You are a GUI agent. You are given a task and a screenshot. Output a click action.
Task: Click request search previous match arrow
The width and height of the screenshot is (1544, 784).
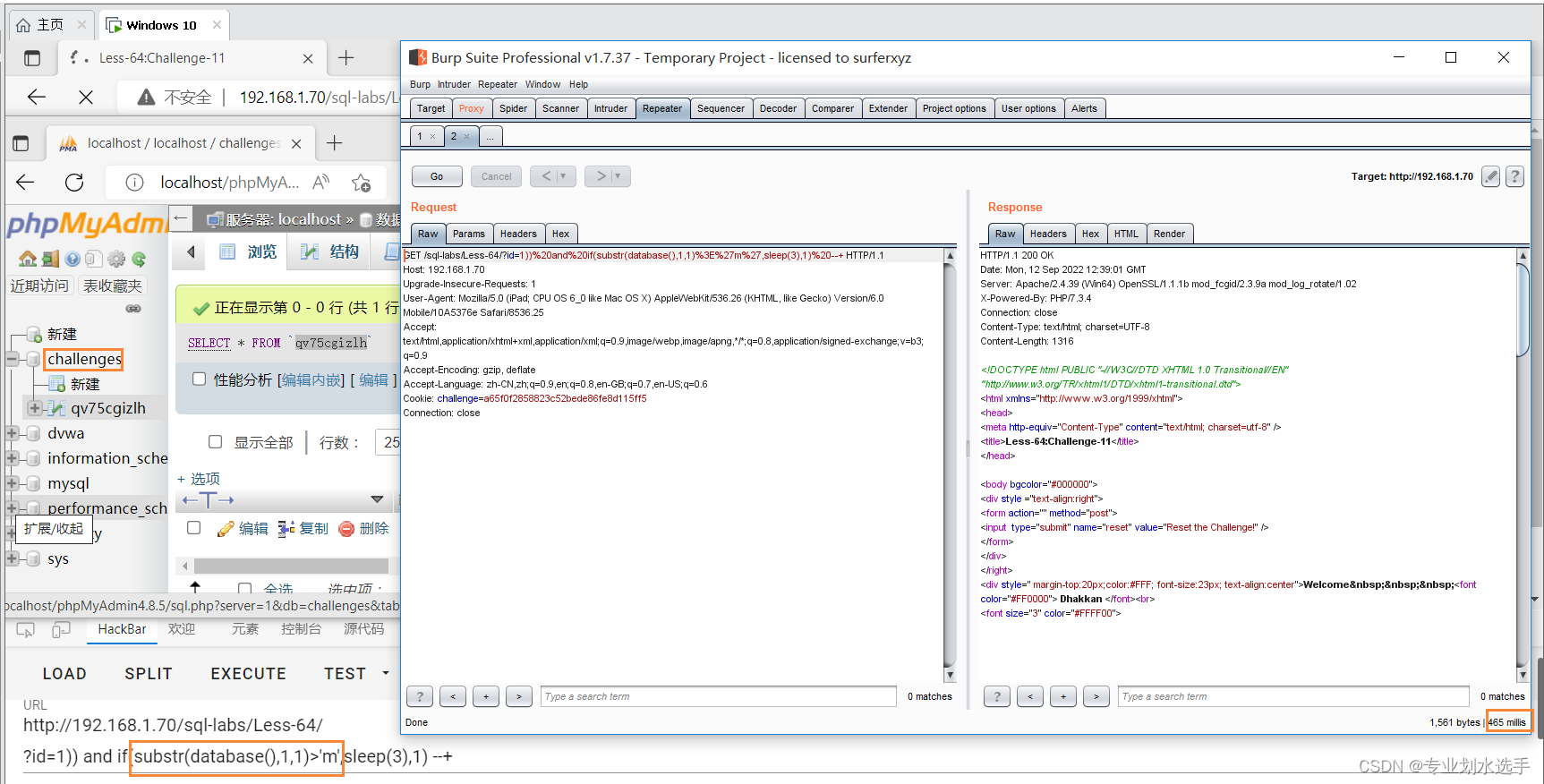pos(453,696)
